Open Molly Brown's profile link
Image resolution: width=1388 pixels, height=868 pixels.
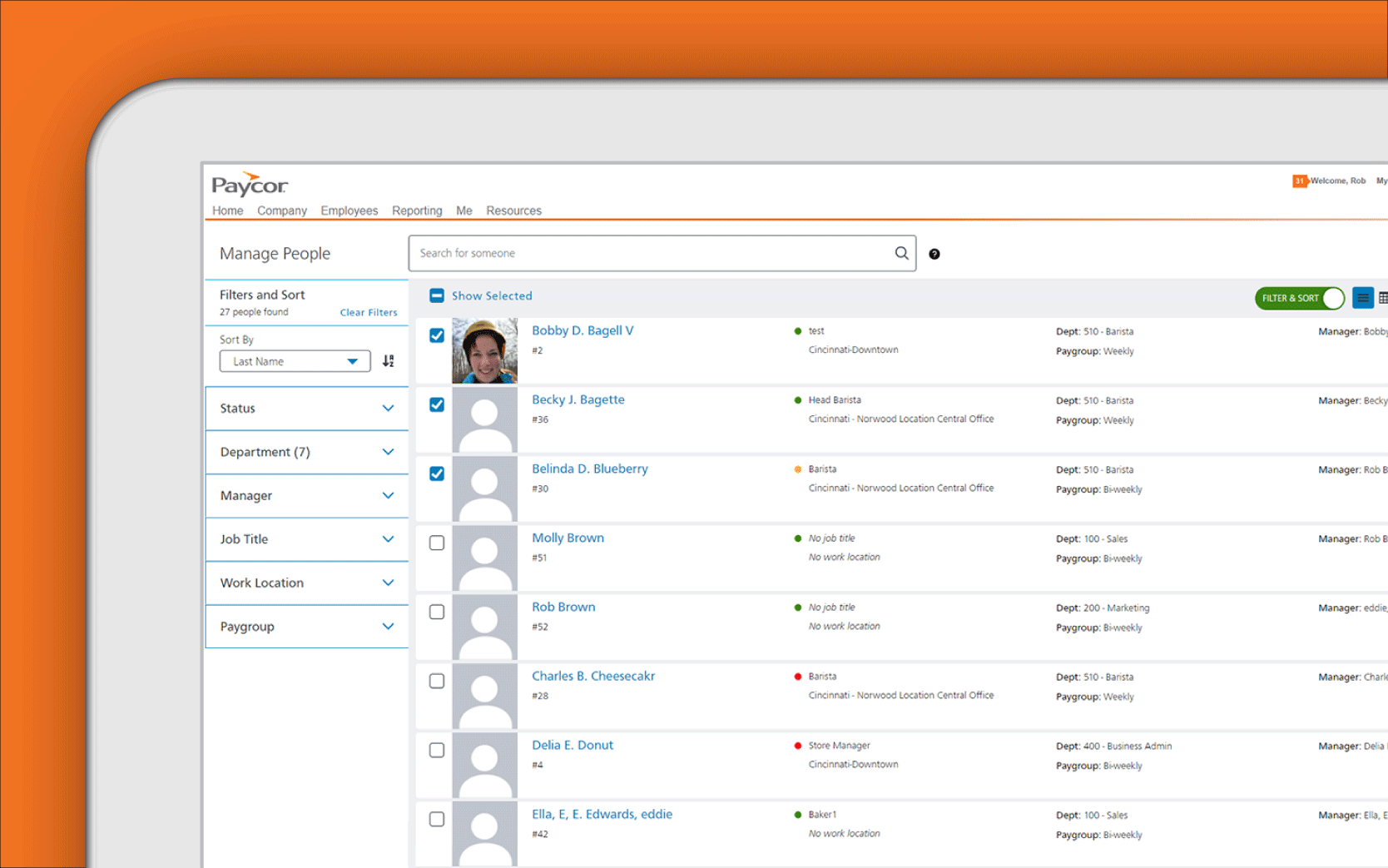(568, 538)
